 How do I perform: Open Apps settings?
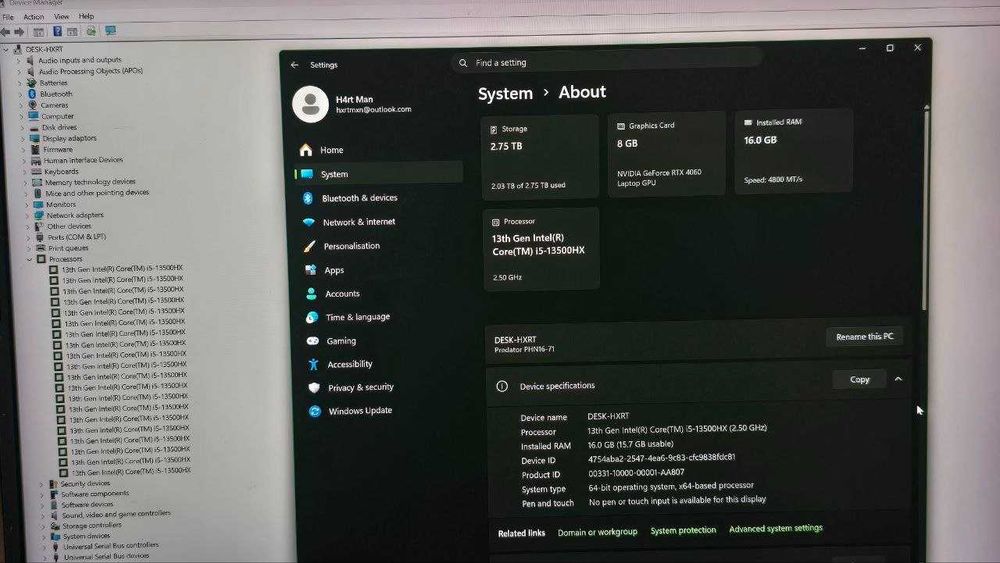pos(334,270)
